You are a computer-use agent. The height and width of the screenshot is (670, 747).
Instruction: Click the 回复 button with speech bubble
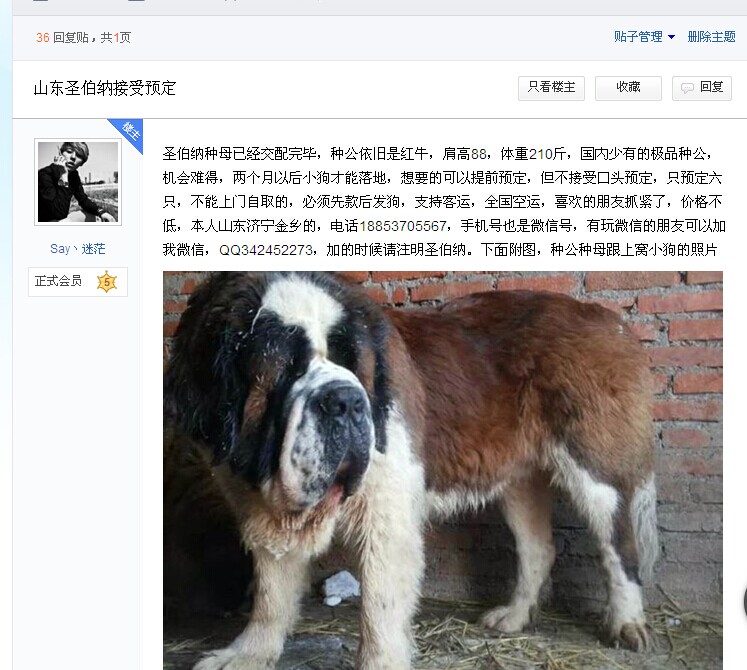coord(701,88)
